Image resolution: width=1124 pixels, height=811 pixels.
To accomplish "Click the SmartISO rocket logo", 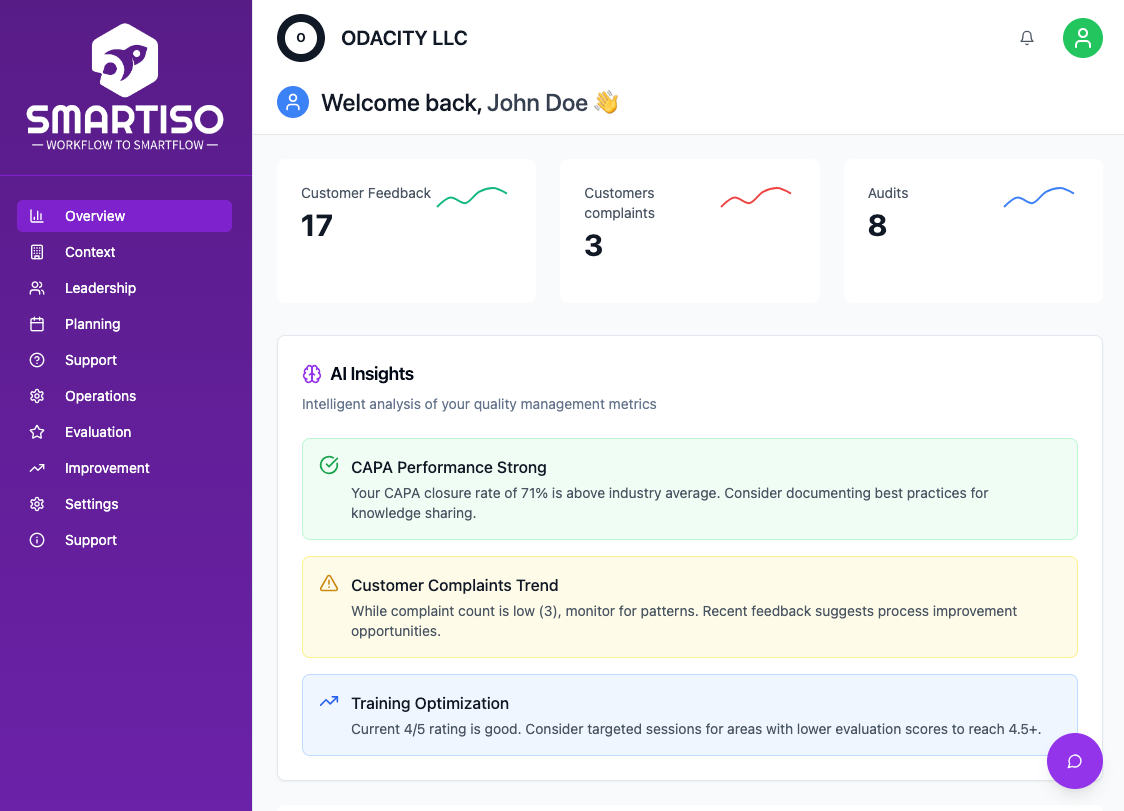I will (x=125, y=62).
